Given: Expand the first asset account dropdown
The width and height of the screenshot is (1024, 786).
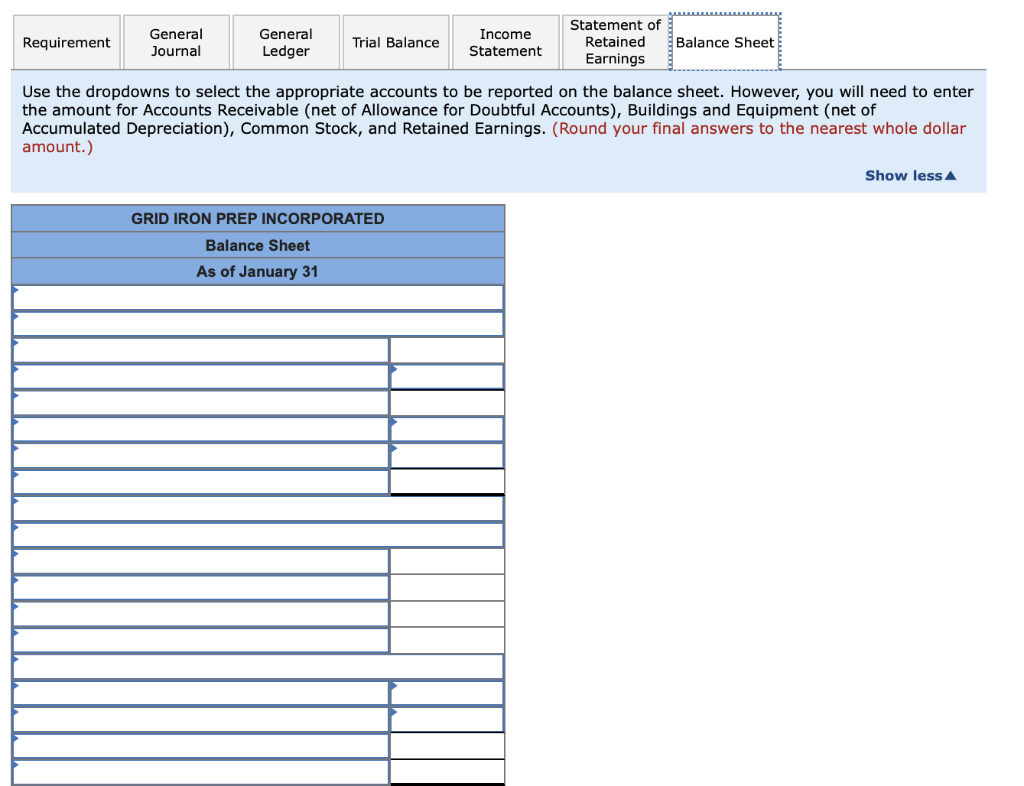Looking at the screenshot, I should click(200, 350).
